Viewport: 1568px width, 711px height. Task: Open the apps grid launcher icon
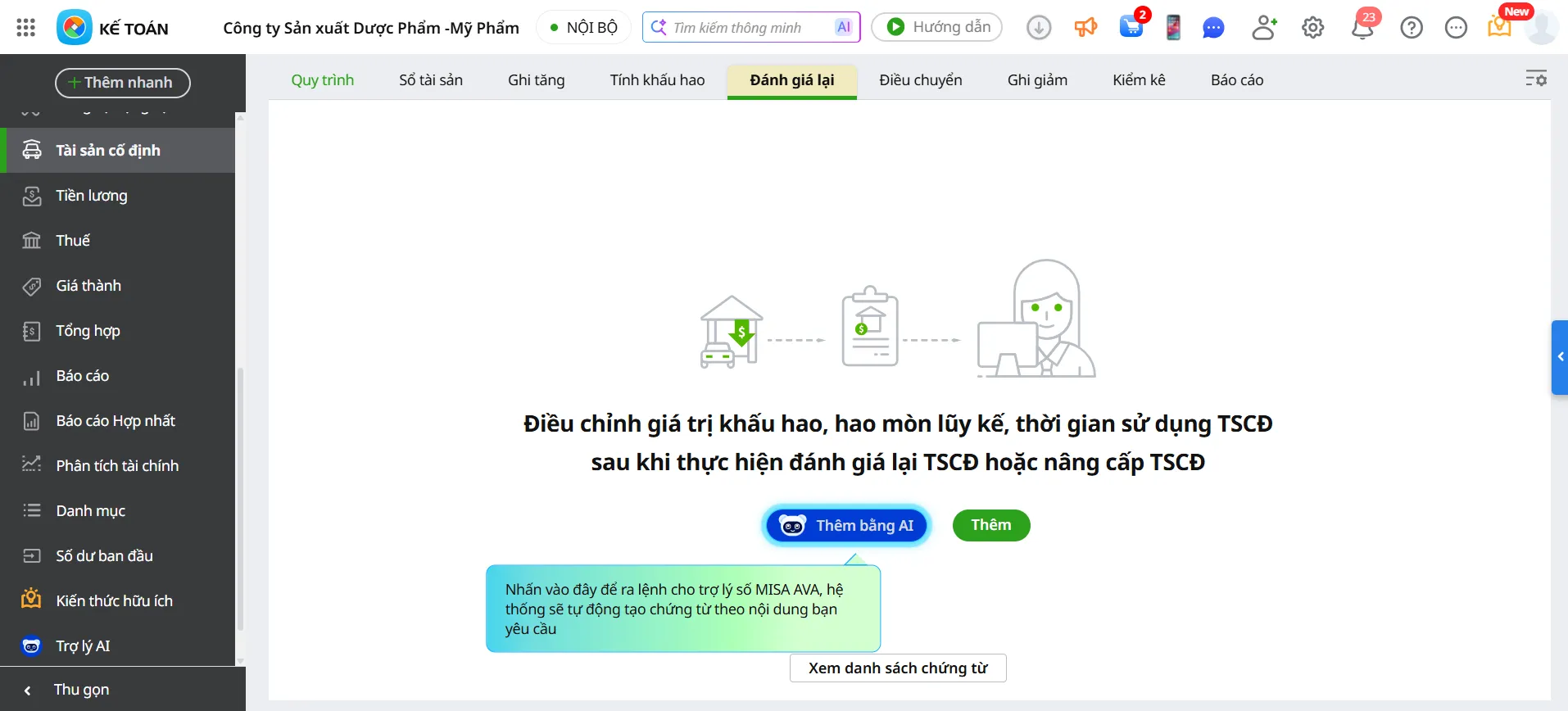tap(26, 28)
